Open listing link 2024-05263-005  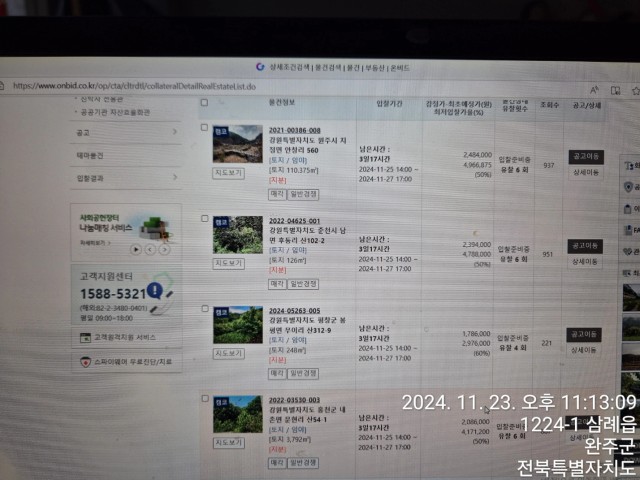pos(294,311)
